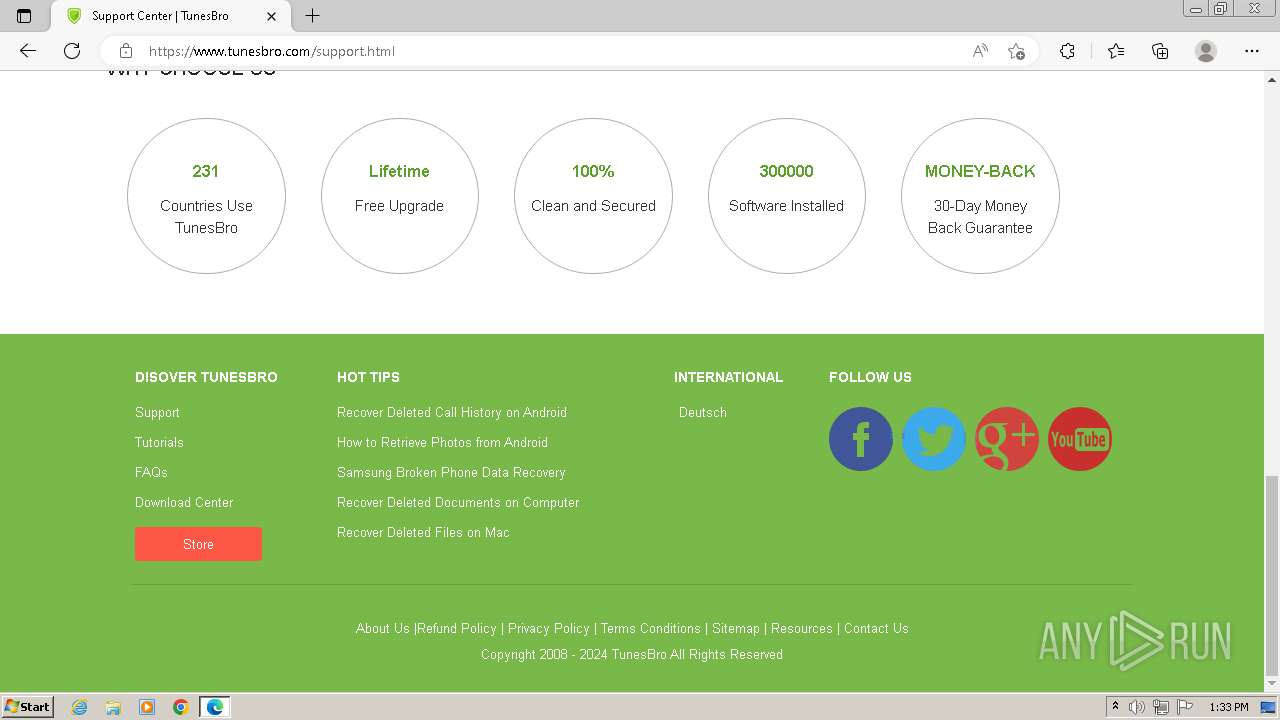The width and height of the screenshot is (1280, 720).
Task: Close the Support Center tab
Action: [x=273, y=16]
